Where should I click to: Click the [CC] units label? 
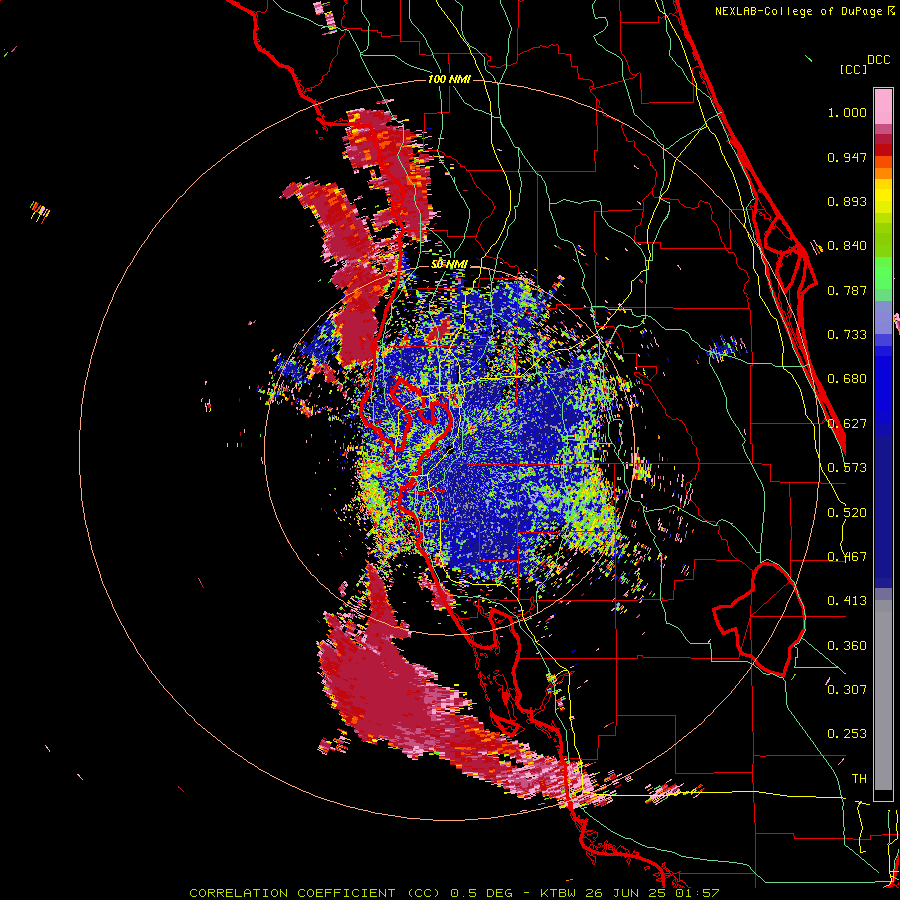tap(854, 69)
